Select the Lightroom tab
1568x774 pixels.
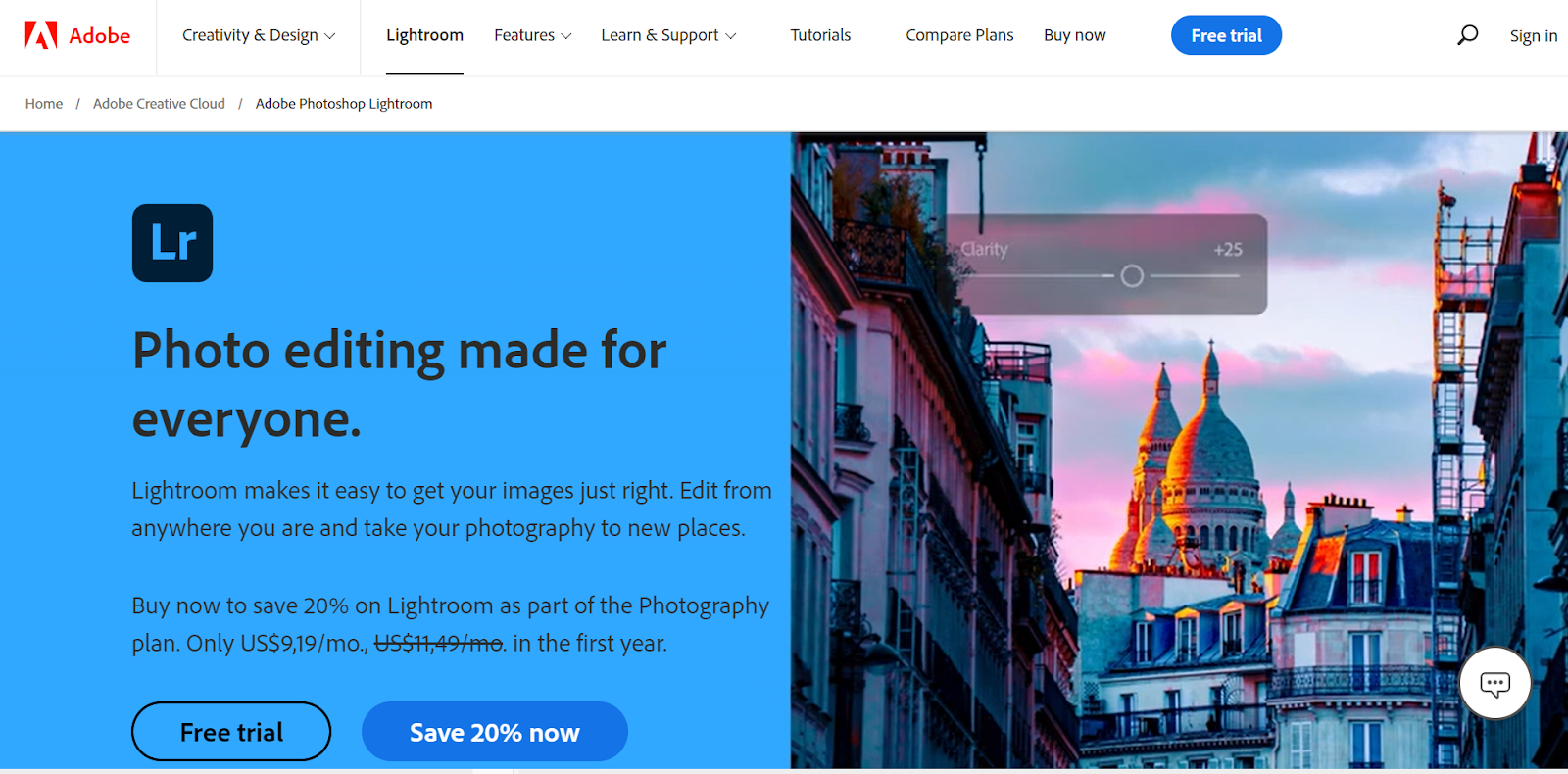[424, 35]
